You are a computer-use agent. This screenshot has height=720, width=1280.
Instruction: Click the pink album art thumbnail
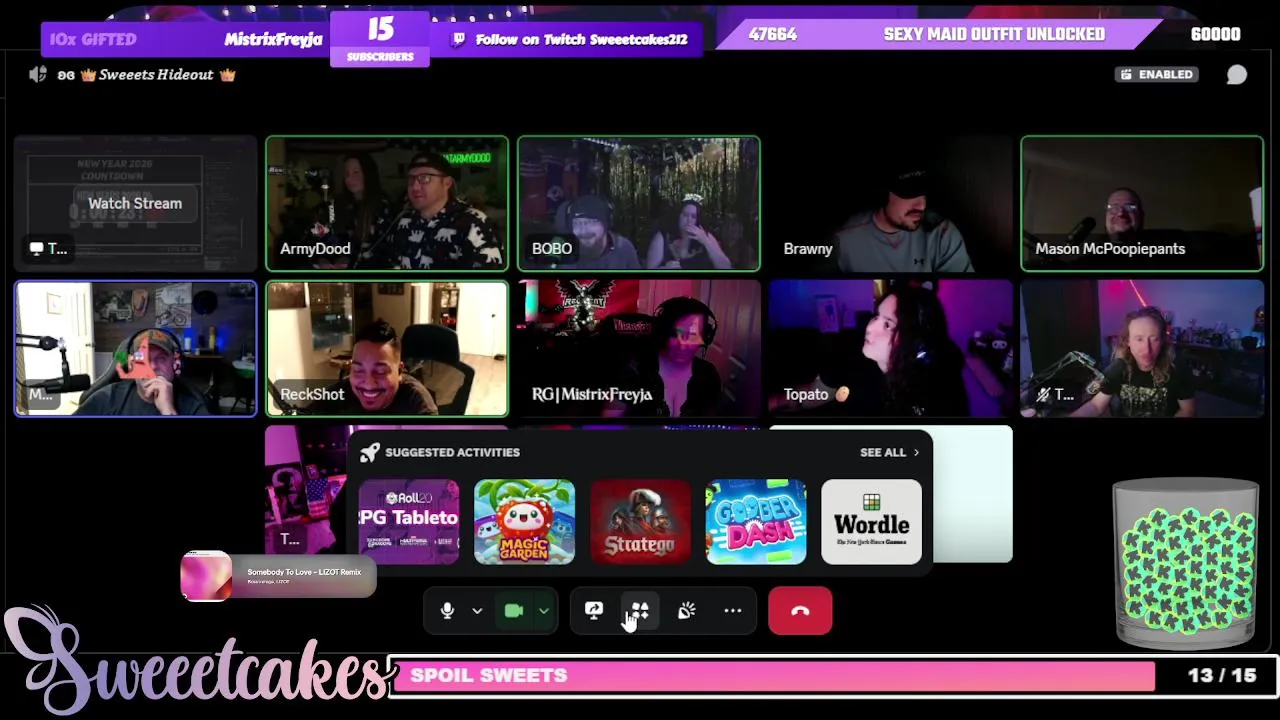(206, 576)
